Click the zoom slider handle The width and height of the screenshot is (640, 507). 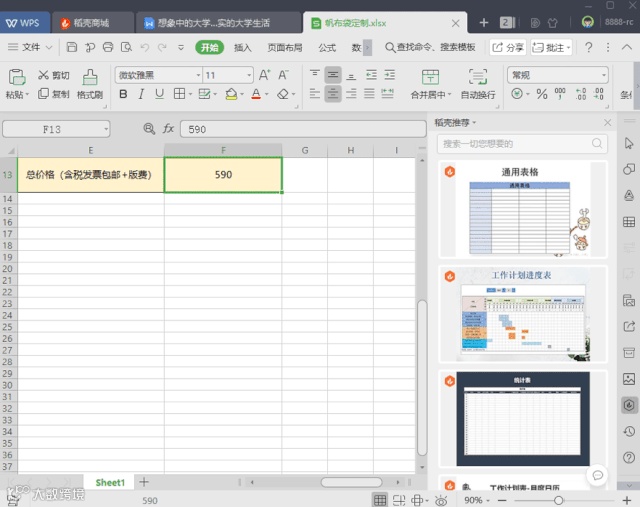pos(558,500)
